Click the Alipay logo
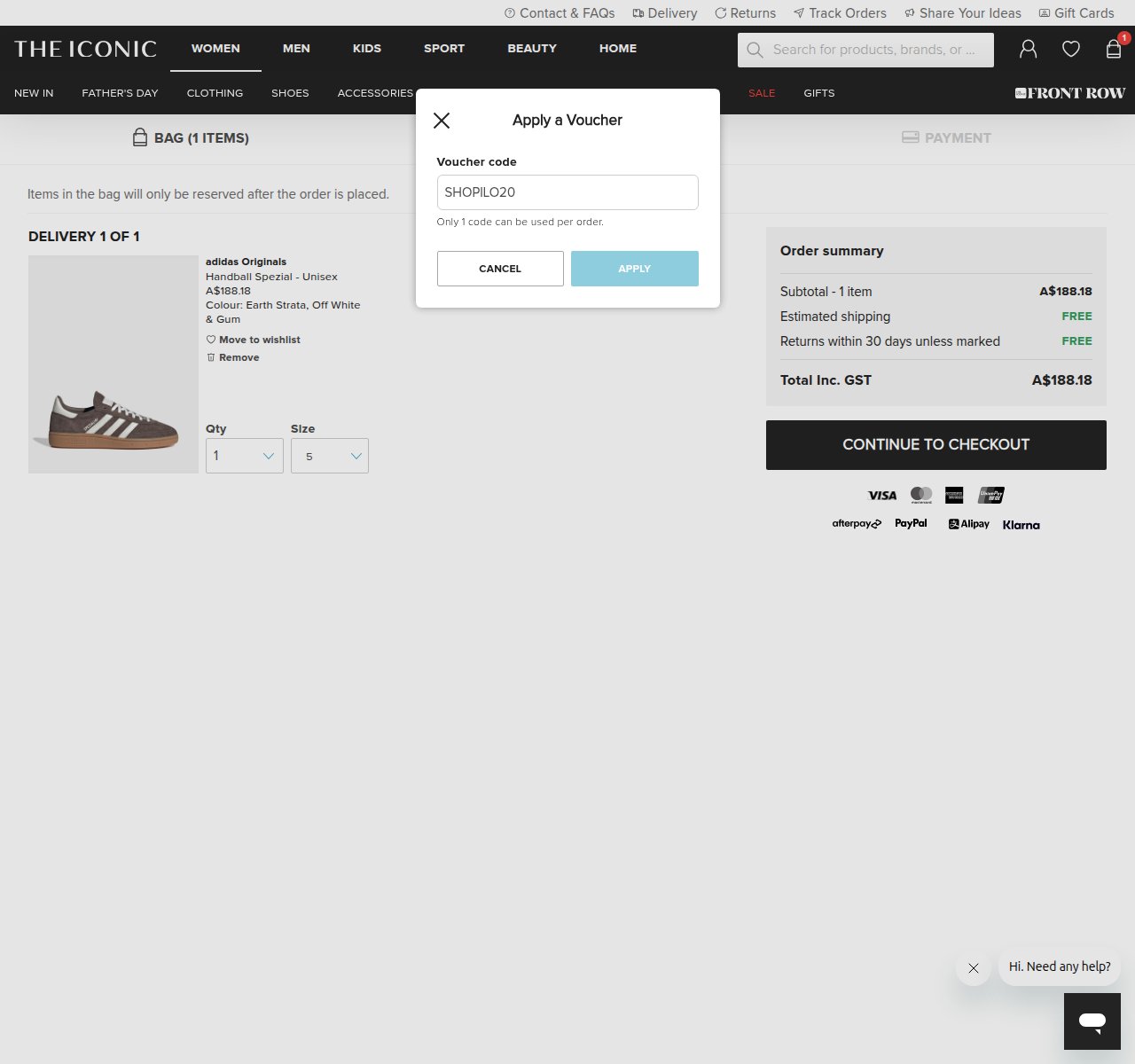This screenshot has height=1064, width=1135. pos(968,524)
